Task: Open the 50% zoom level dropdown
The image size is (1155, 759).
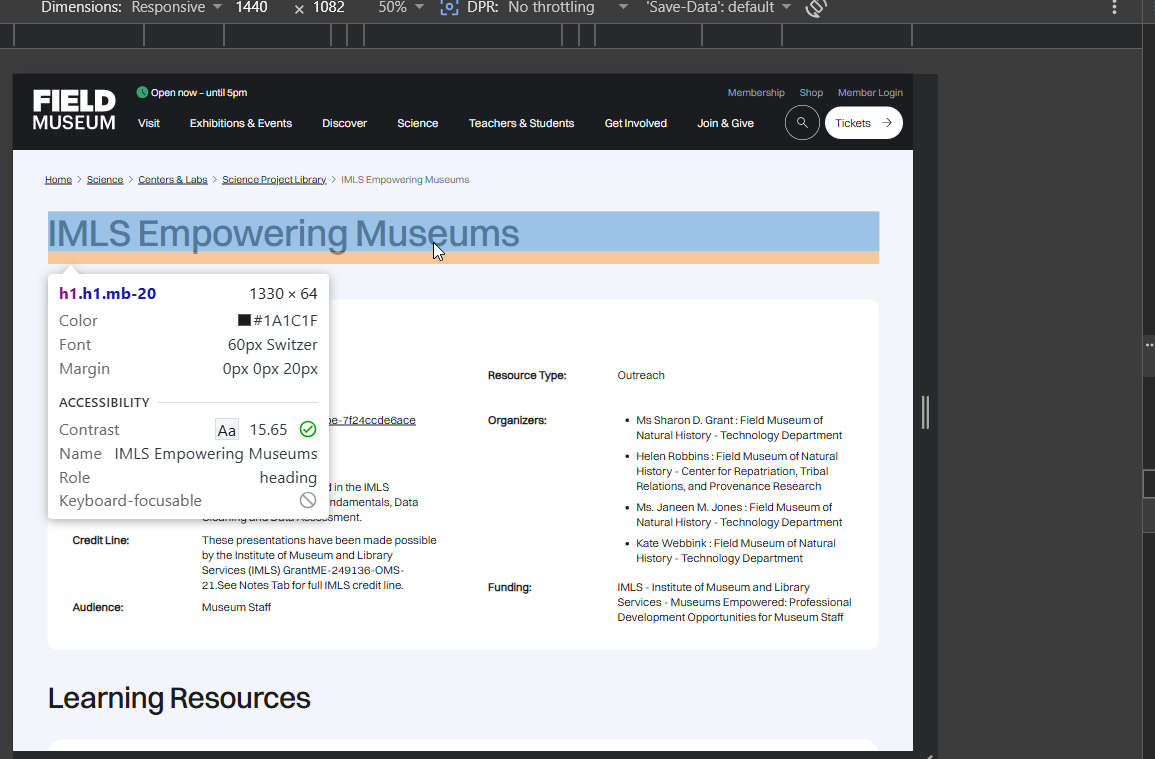Action: click(x=400, y=8)
